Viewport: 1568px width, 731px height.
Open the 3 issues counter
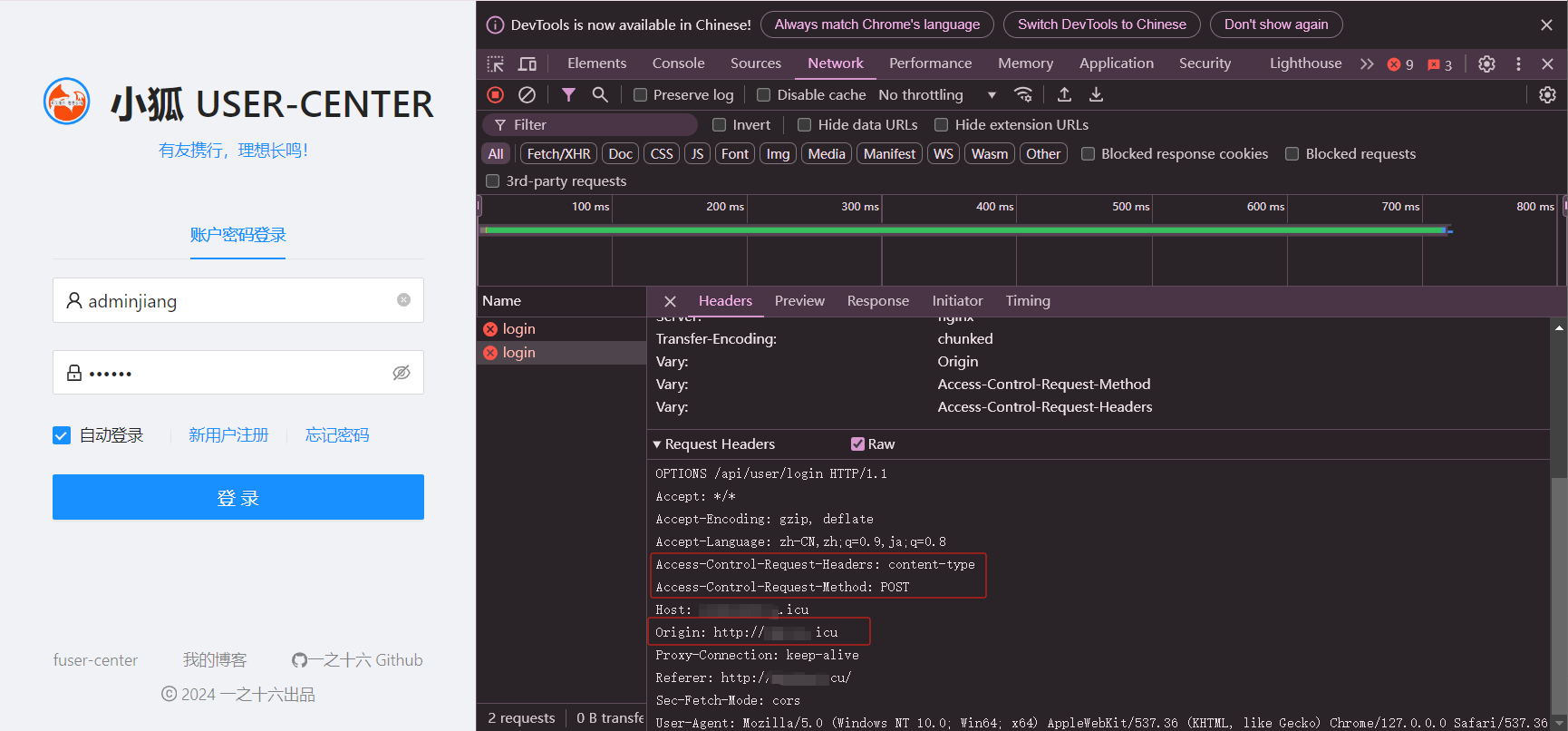coord(1439,64)
